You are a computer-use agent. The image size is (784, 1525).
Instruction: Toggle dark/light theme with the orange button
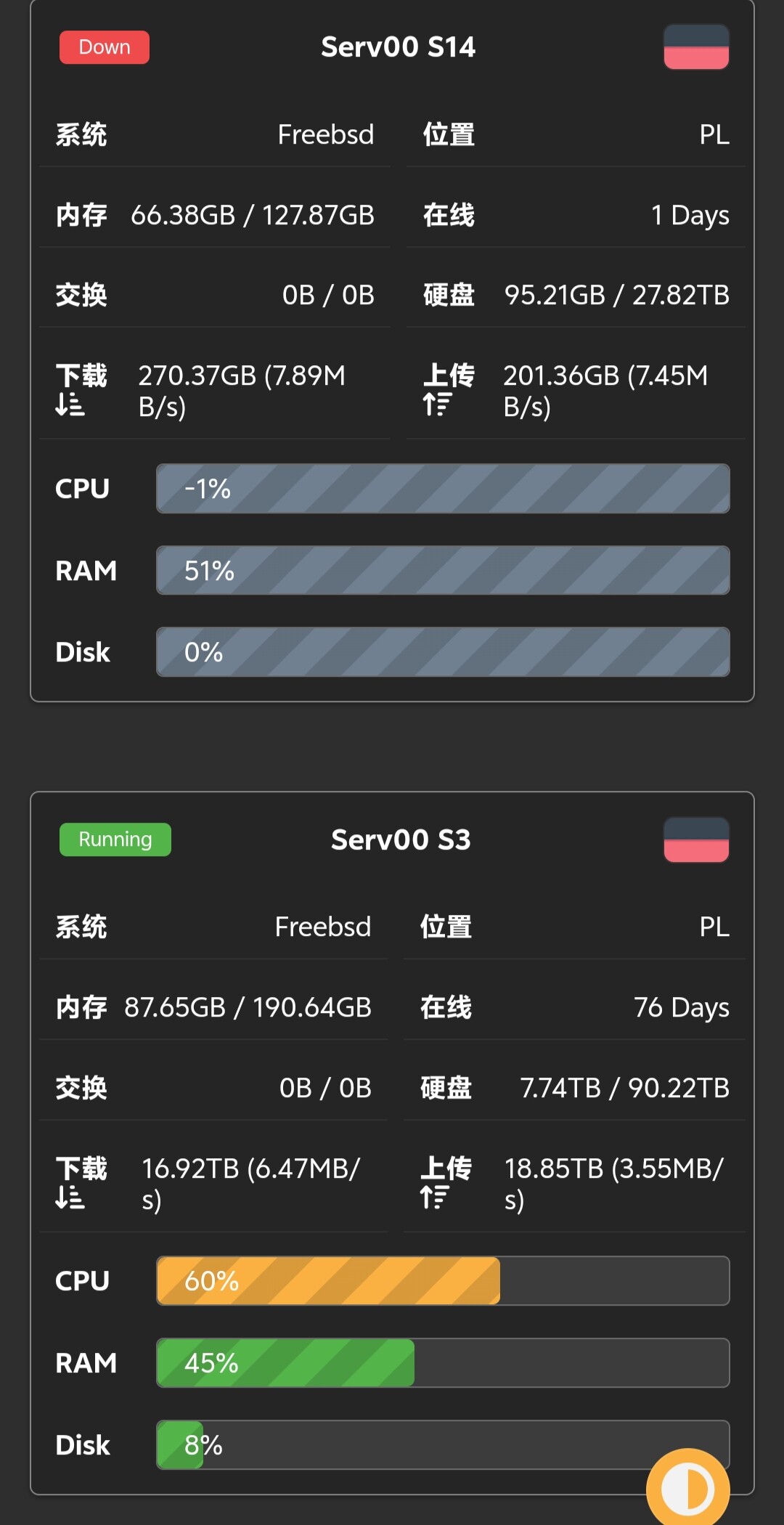click(x=687, y=1489)
